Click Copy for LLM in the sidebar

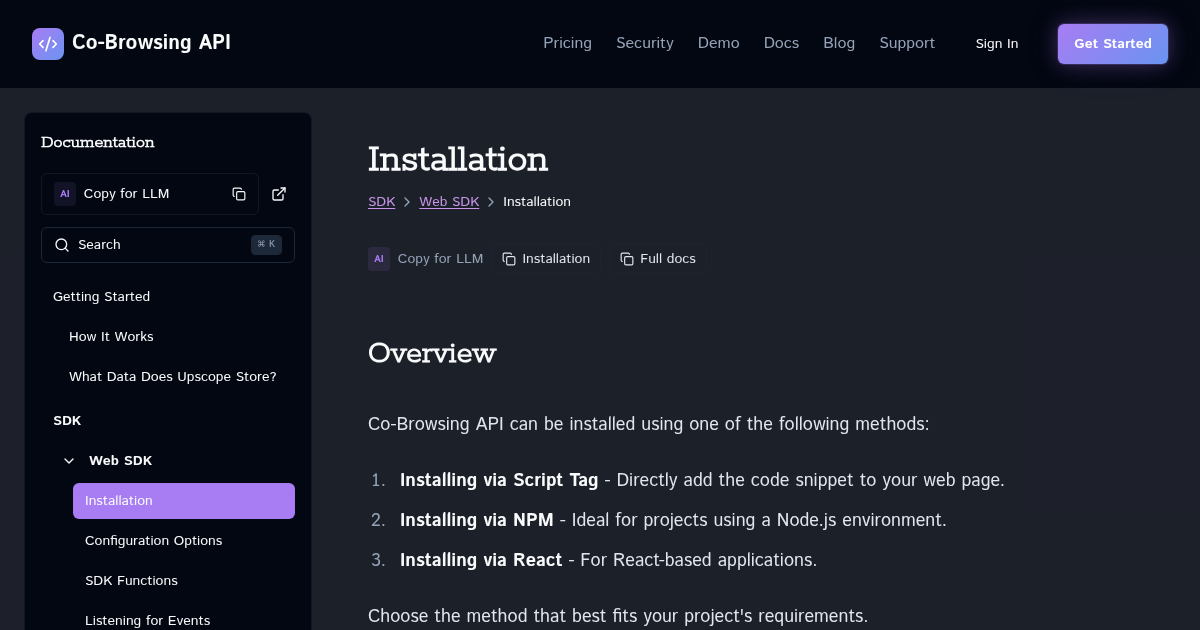pyautogui.click(x=150, y=194)
